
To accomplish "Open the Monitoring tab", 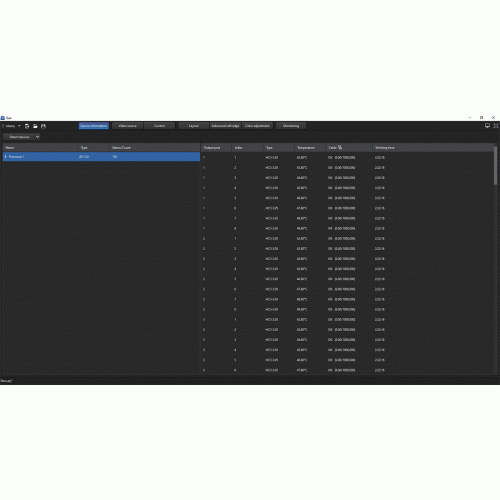I will 291,126.
